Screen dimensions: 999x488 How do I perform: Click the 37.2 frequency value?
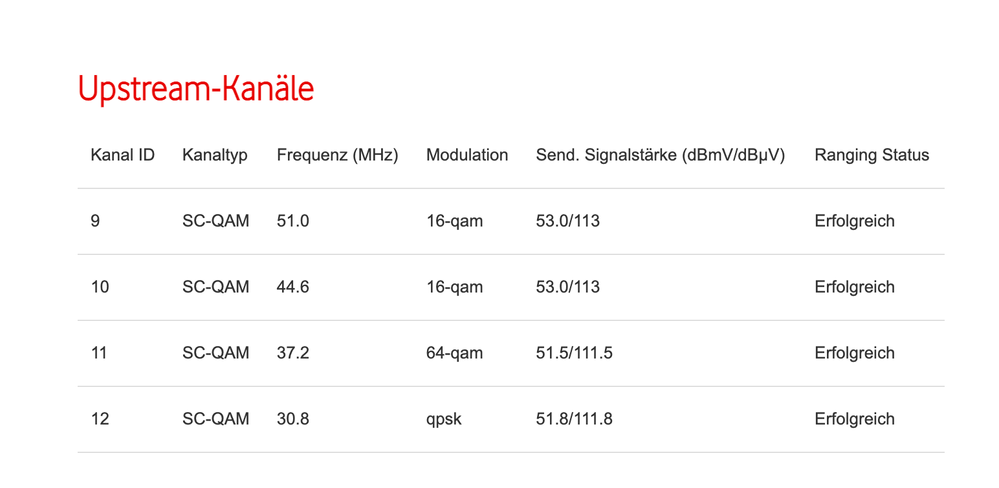point(293,353)
